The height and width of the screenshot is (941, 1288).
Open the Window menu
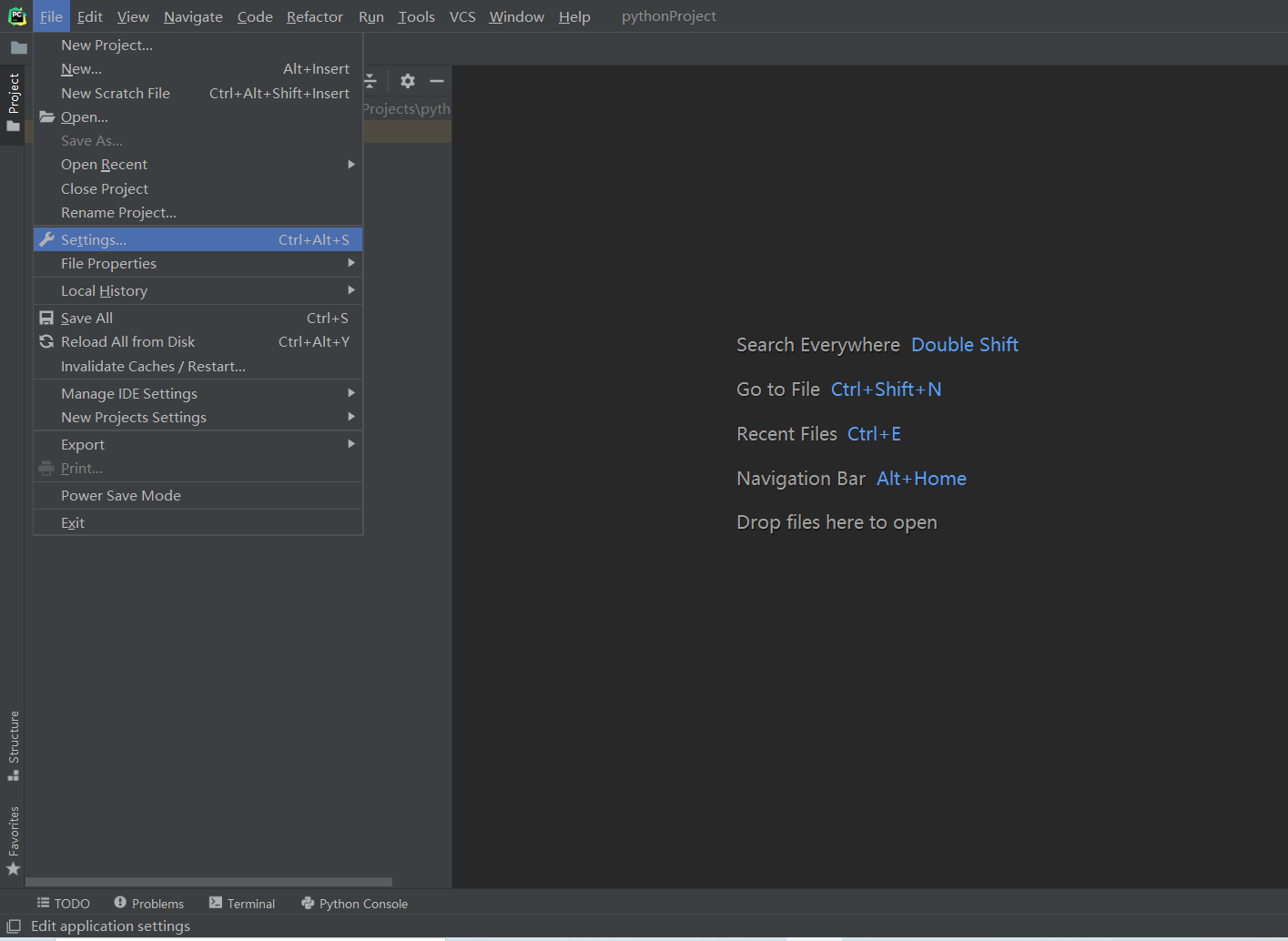516,16
